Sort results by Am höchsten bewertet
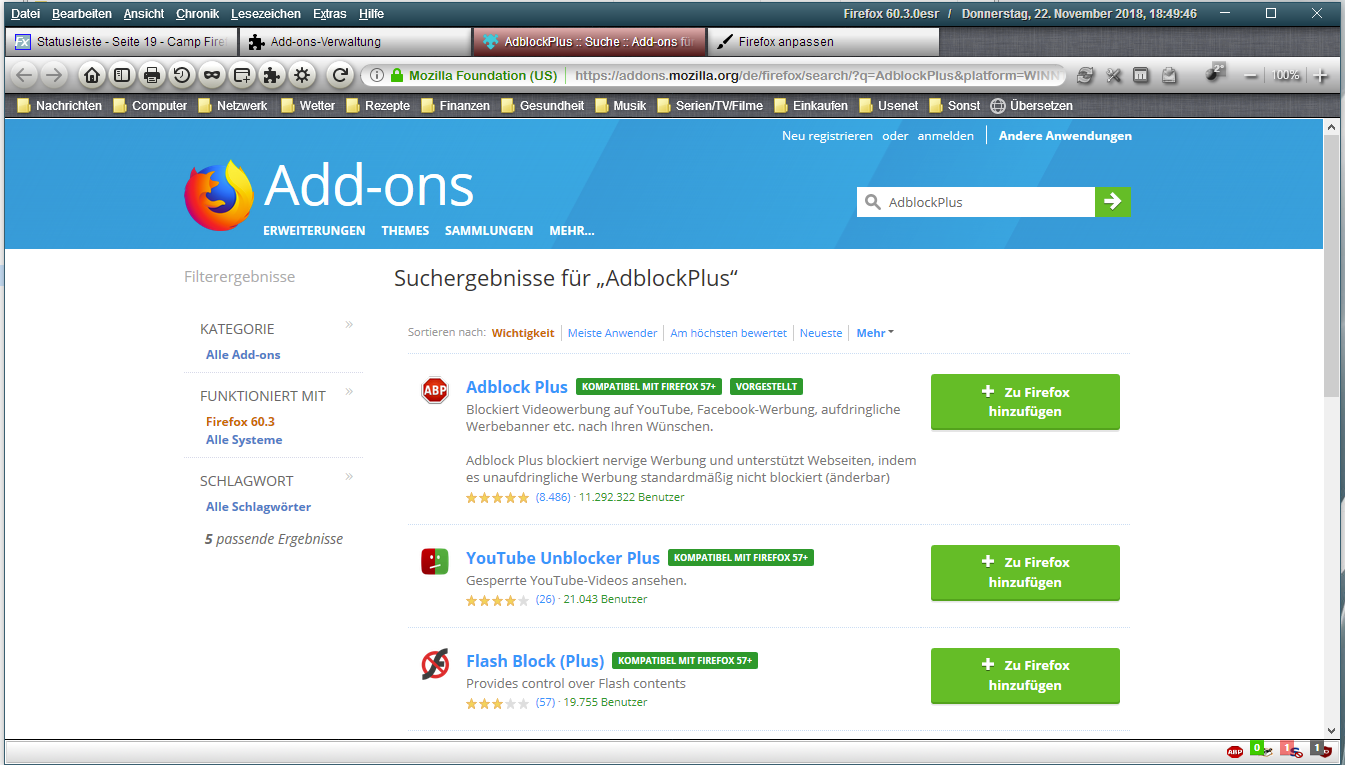The height and width of the screenshot is (765, 1345). tap(728, 333)
